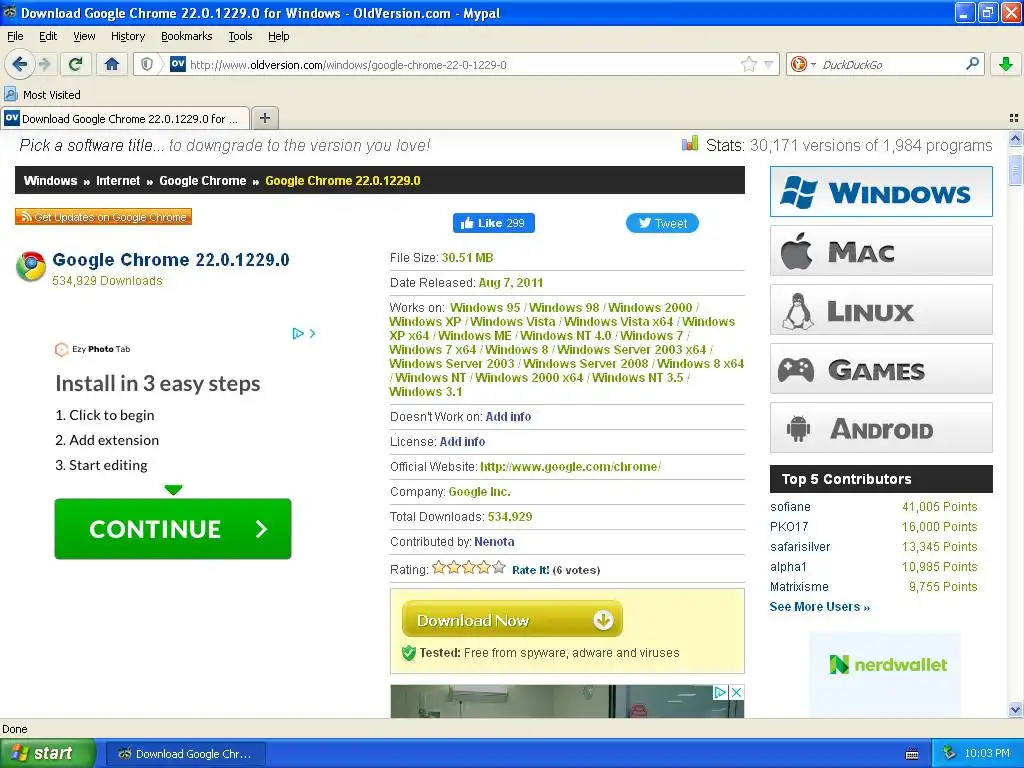1024x768 pixels.
Task: Click the browser Back arrow button
Action: [x=19, y=64]
